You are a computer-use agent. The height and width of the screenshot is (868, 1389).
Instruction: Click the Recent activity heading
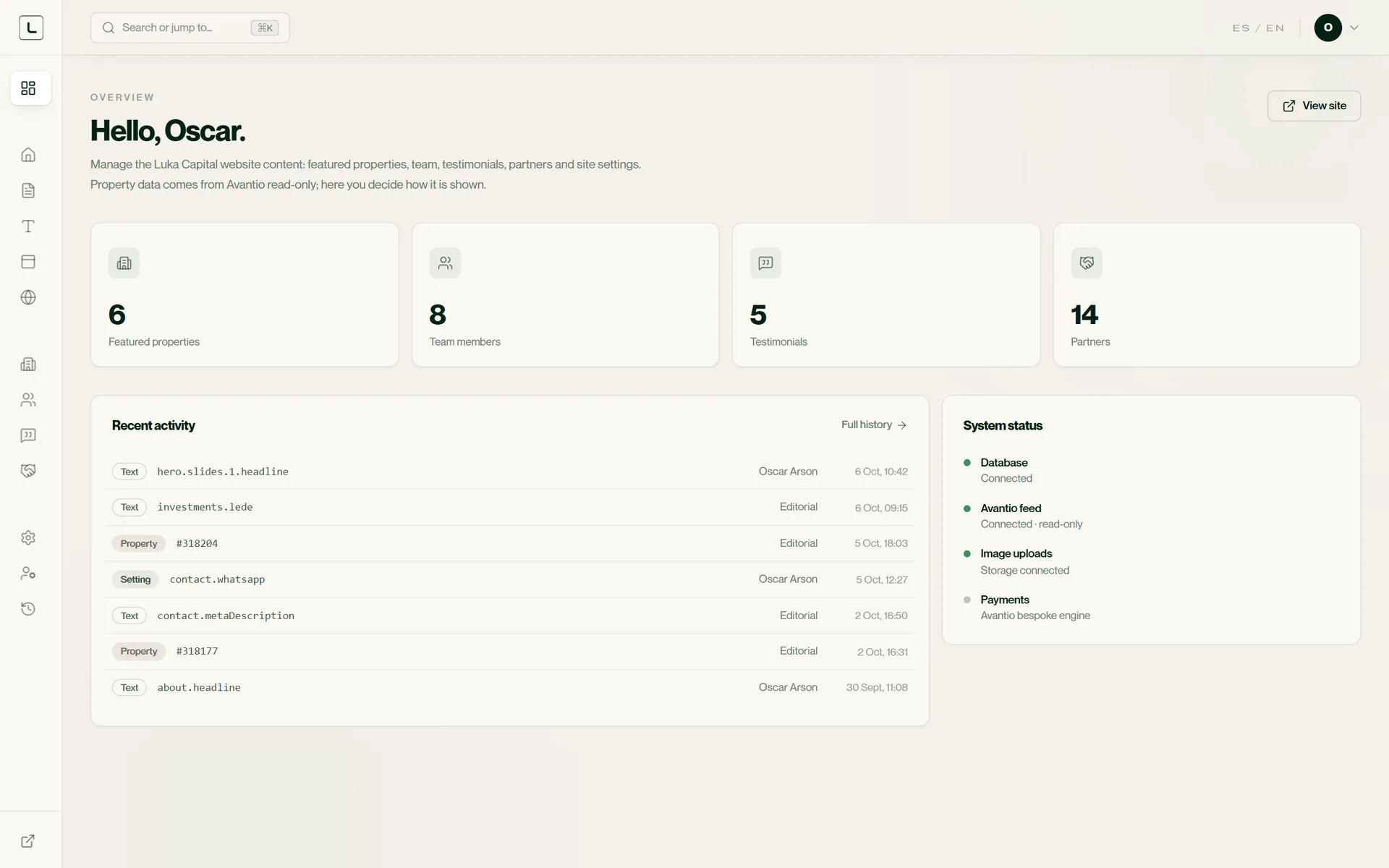coord(153,425)
